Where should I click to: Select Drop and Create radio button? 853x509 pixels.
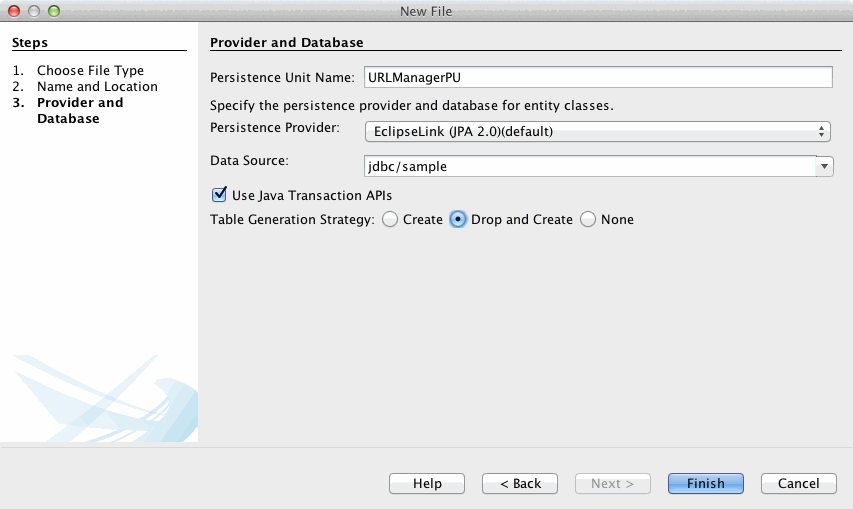tap(458, 219)
